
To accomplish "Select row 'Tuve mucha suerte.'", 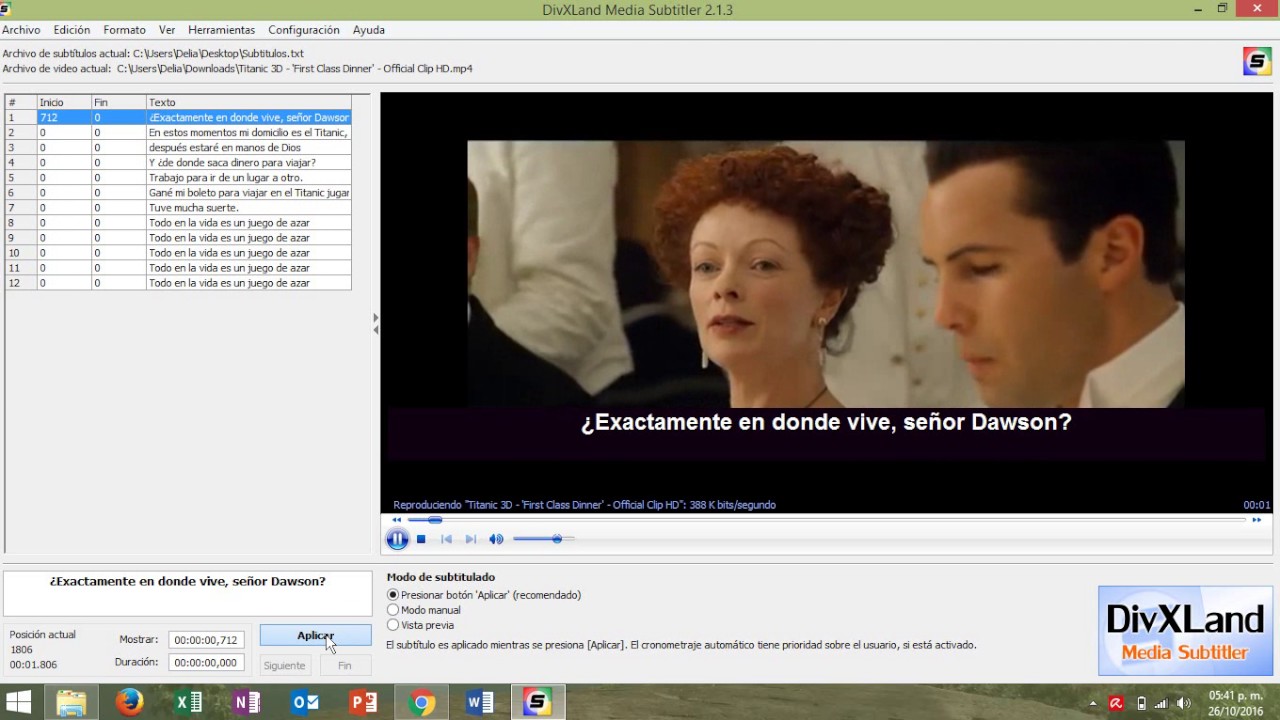I will pyautogui.click(x=178, y=207).
